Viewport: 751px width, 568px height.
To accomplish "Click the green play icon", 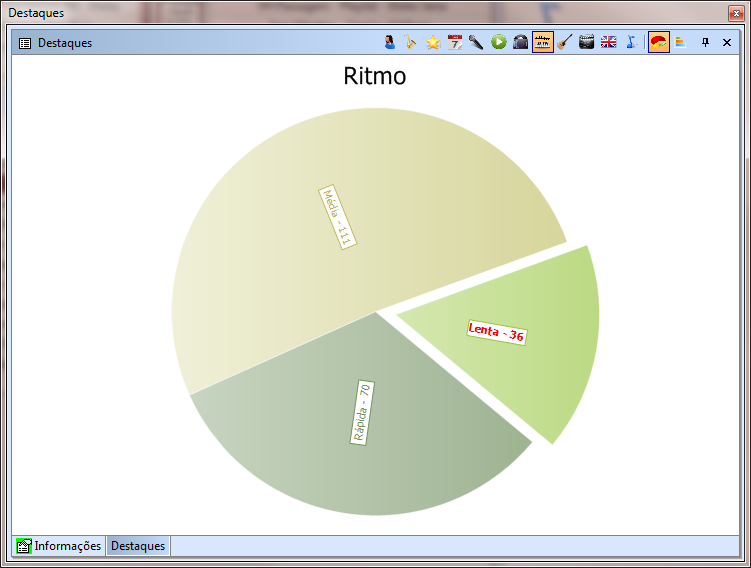I will point(499,42).
